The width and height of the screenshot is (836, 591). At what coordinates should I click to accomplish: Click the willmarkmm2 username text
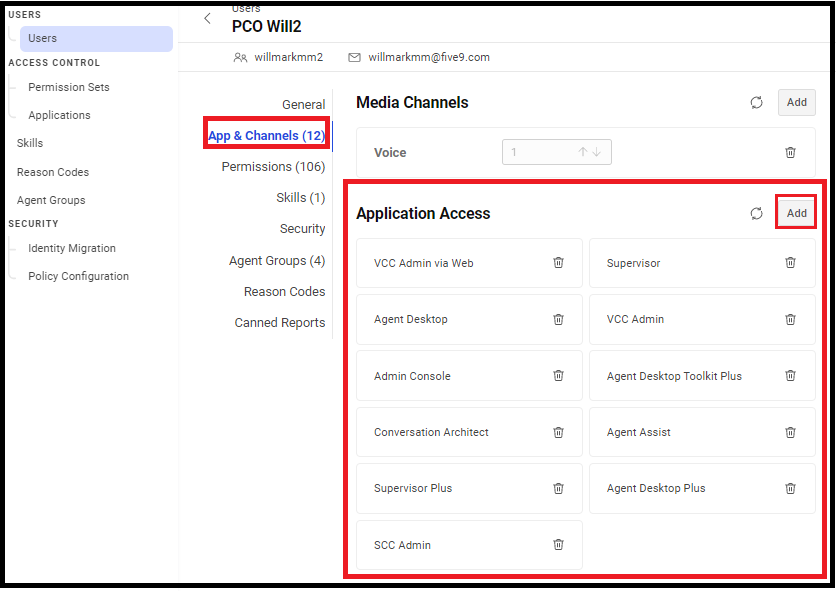[288, 57]
